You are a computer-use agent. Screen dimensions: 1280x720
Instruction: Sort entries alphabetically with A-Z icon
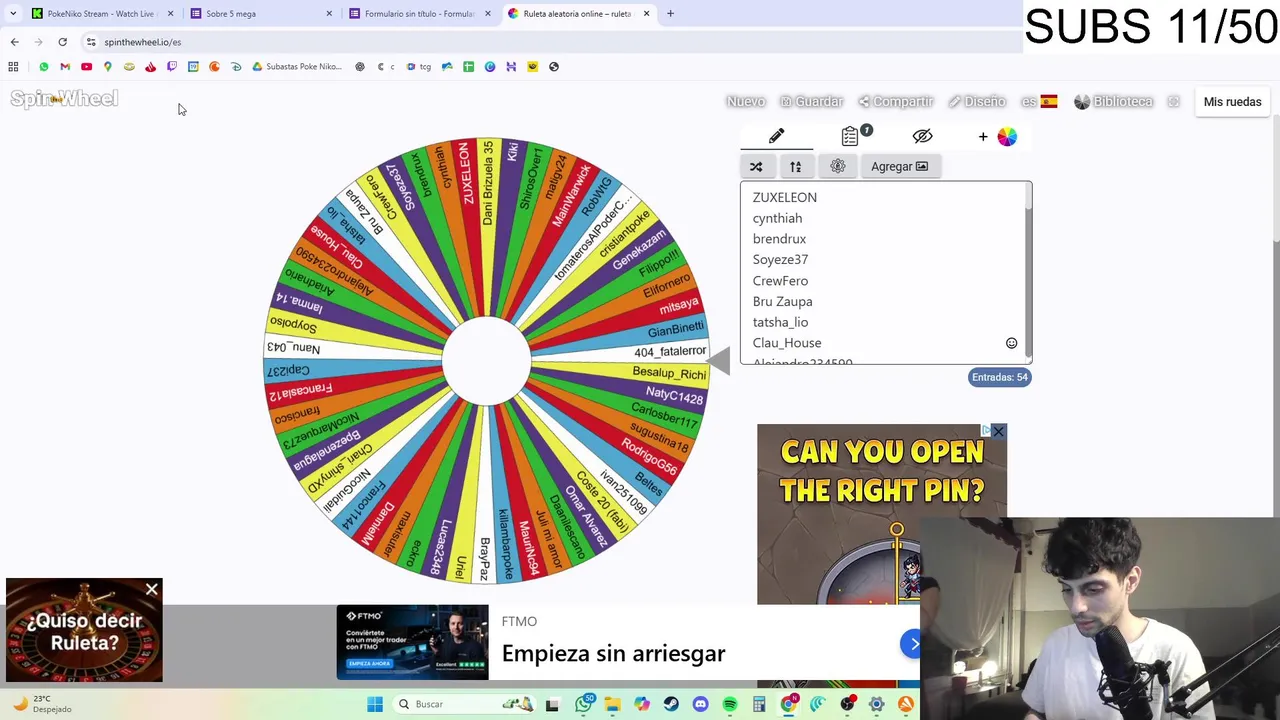(x=796, y=167)
